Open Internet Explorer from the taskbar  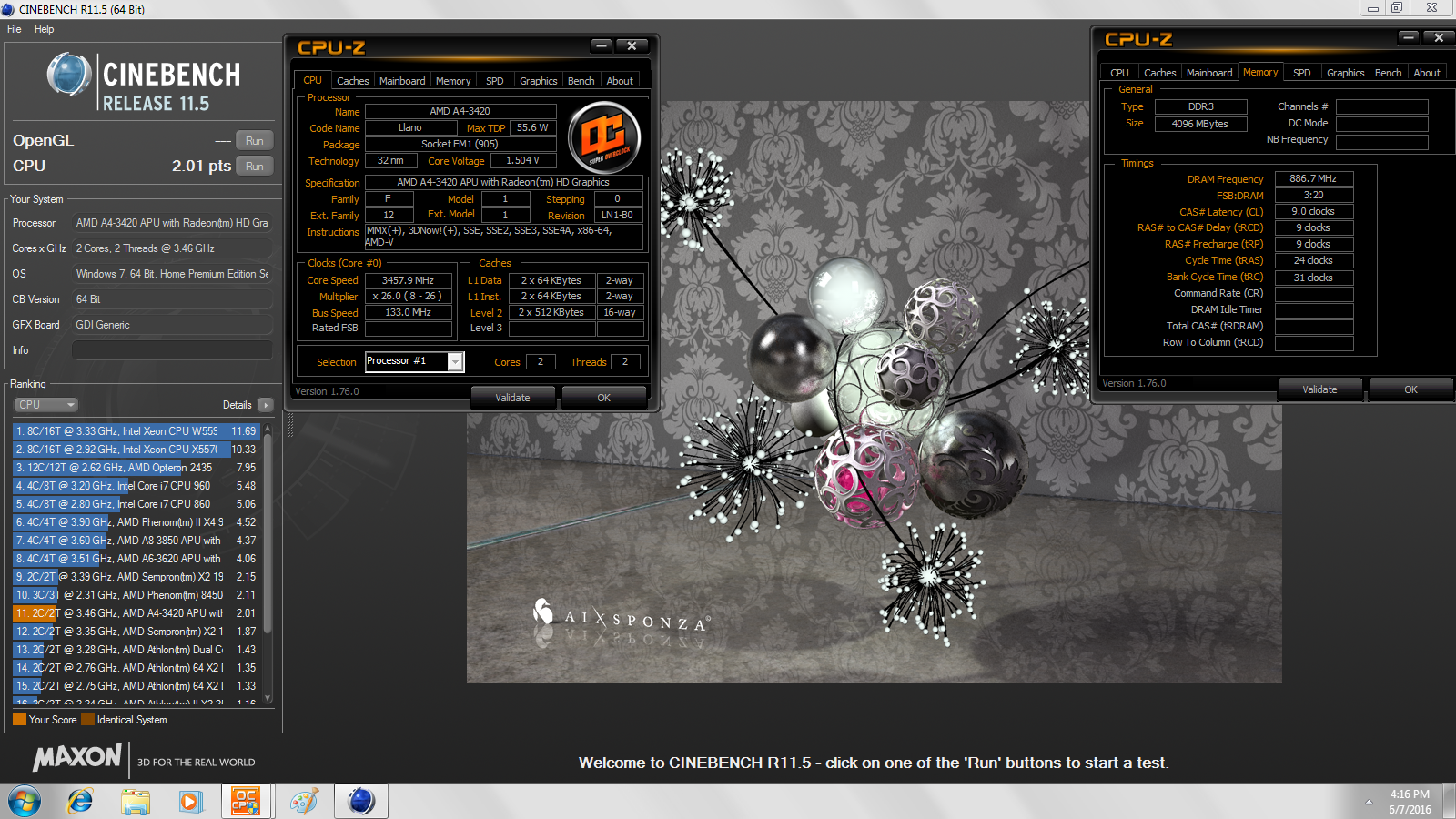[80, 801]
